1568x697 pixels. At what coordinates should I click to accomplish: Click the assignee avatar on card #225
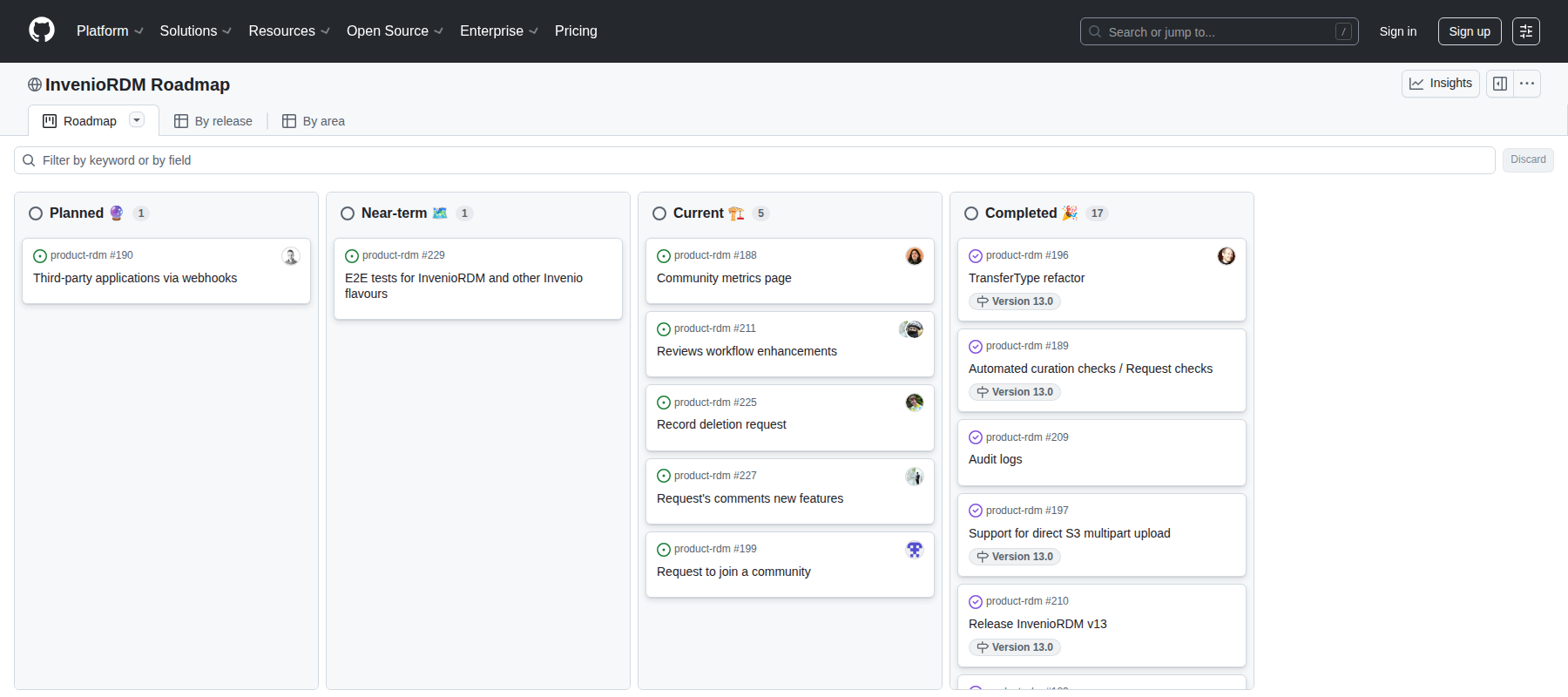915,403
